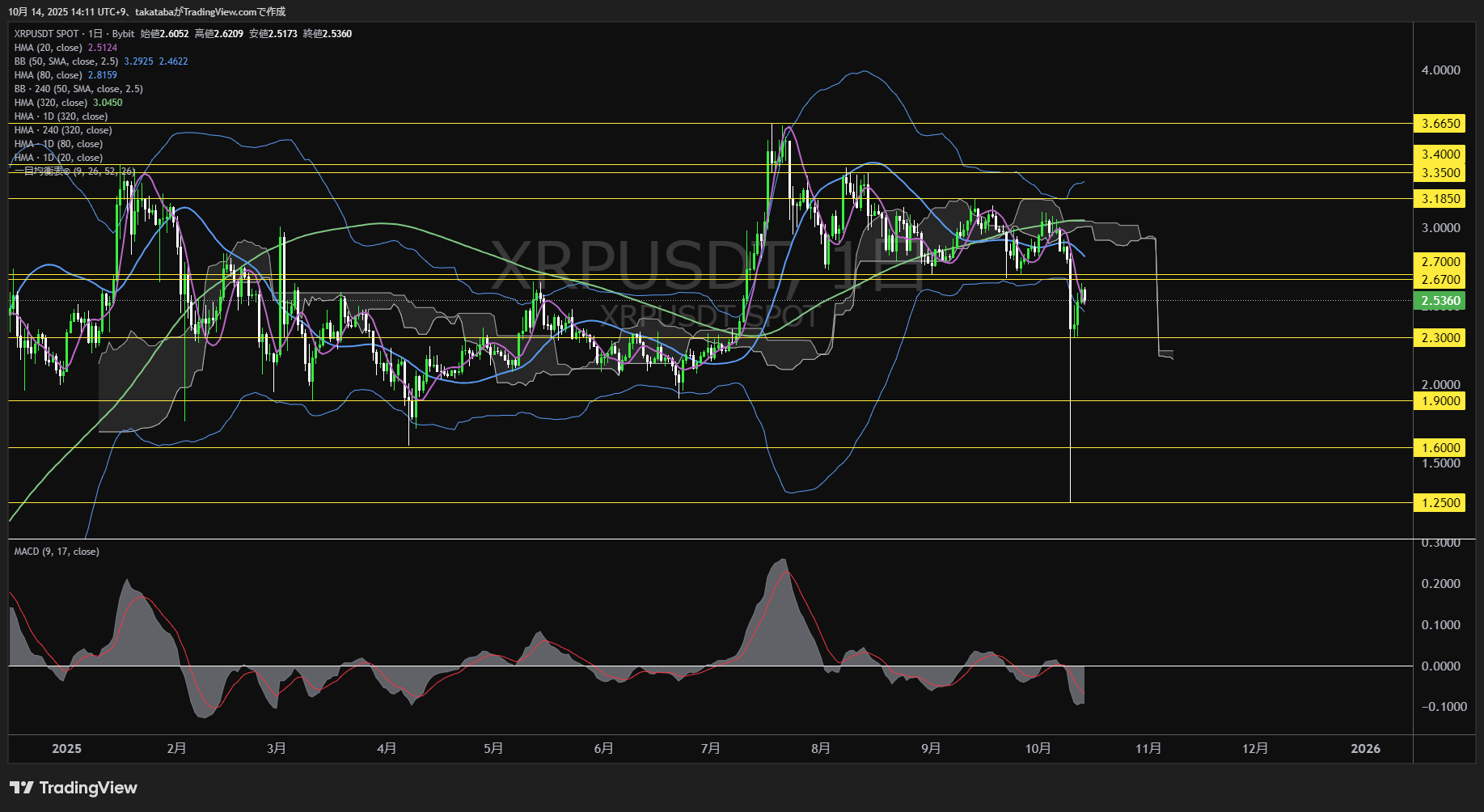Select the 10月 marker on time axis
The height and width of the screenshot is (812, 1484).
click(1038, 749)
